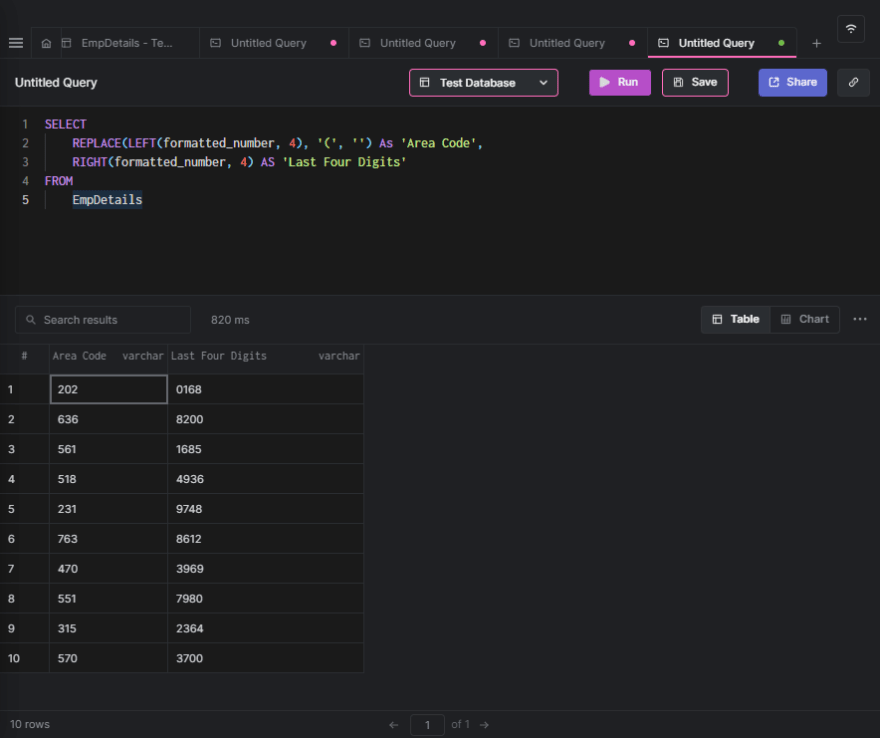The image size is (880, 738).
Task: Select the cell 7980
Action: point(265,598)
